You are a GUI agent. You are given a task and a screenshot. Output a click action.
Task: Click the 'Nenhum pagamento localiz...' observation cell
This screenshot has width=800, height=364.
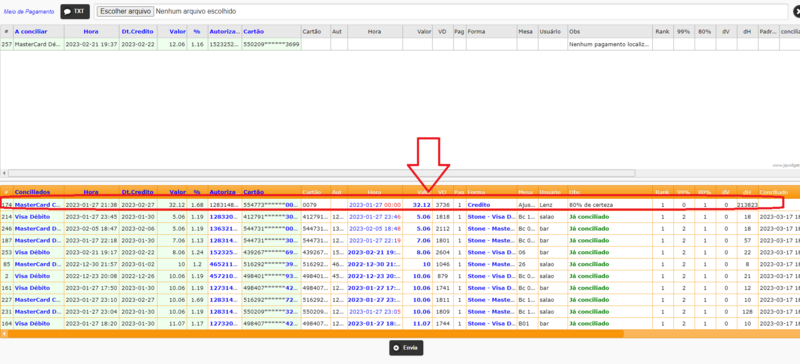[609, 44]
